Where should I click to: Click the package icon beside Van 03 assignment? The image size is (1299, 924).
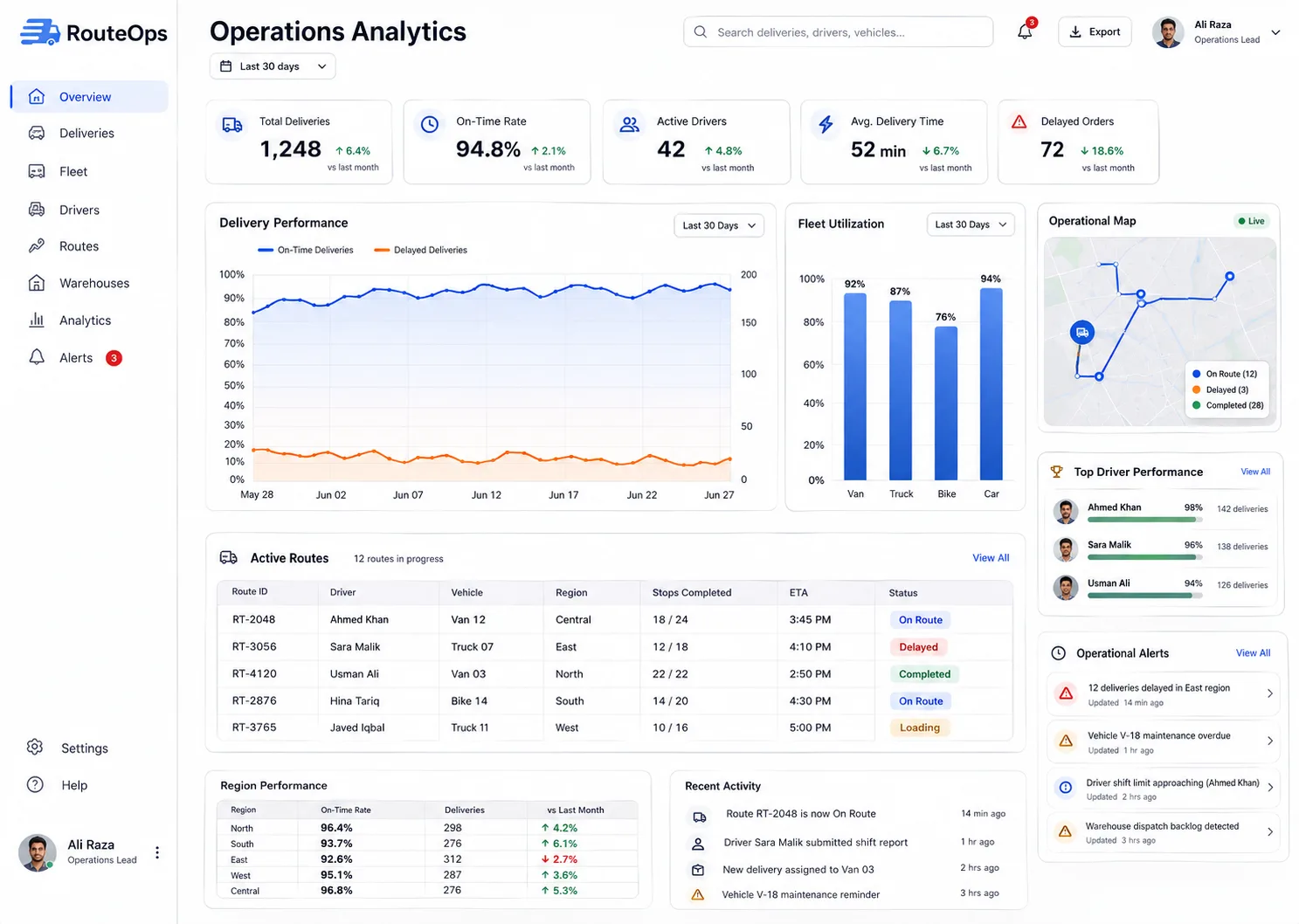[698, 871]
